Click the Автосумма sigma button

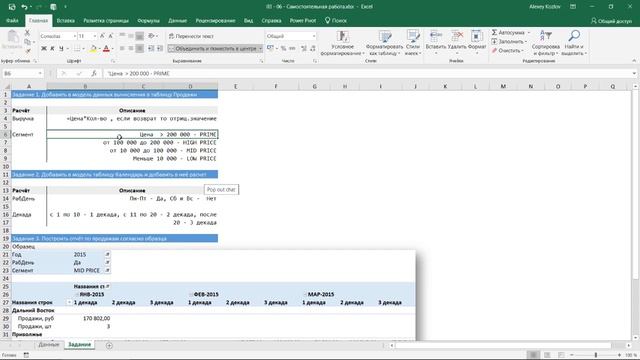coord(508,33)
